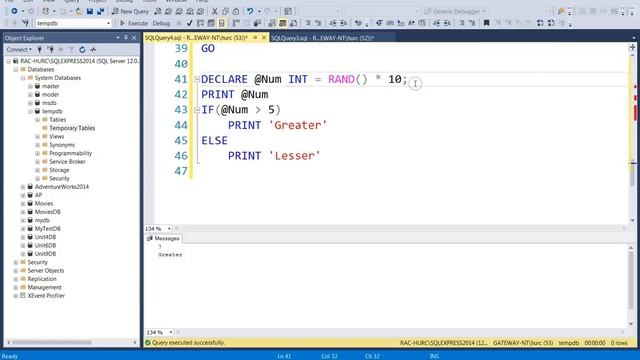Click the Navigate Backward arrow icon
The height and width of the screenshot is (360, 640).
[14, 11]
